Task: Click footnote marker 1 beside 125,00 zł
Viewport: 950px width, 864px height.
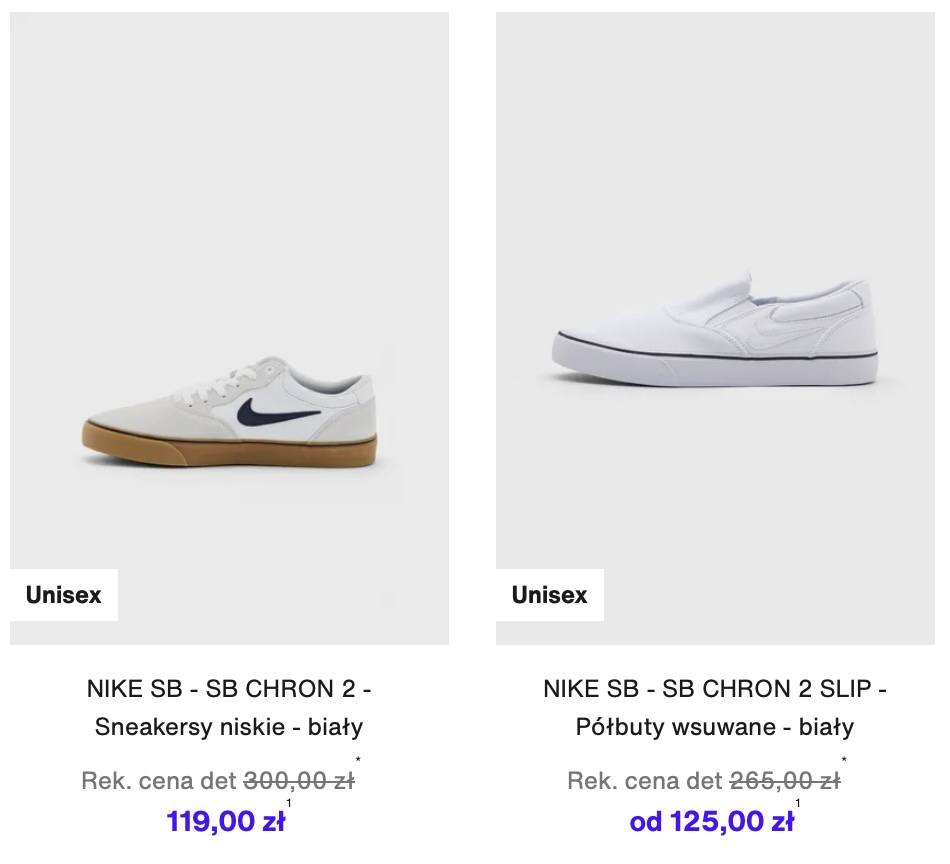Action: click(x=798, y=803)
